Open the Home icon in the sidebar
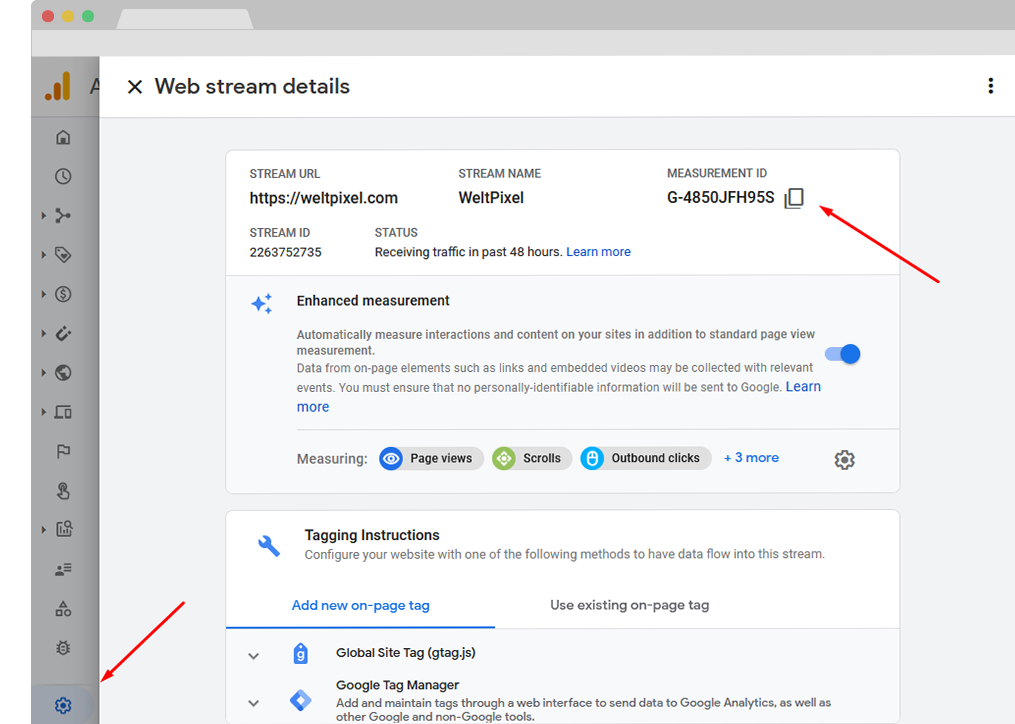 (63, 137)
